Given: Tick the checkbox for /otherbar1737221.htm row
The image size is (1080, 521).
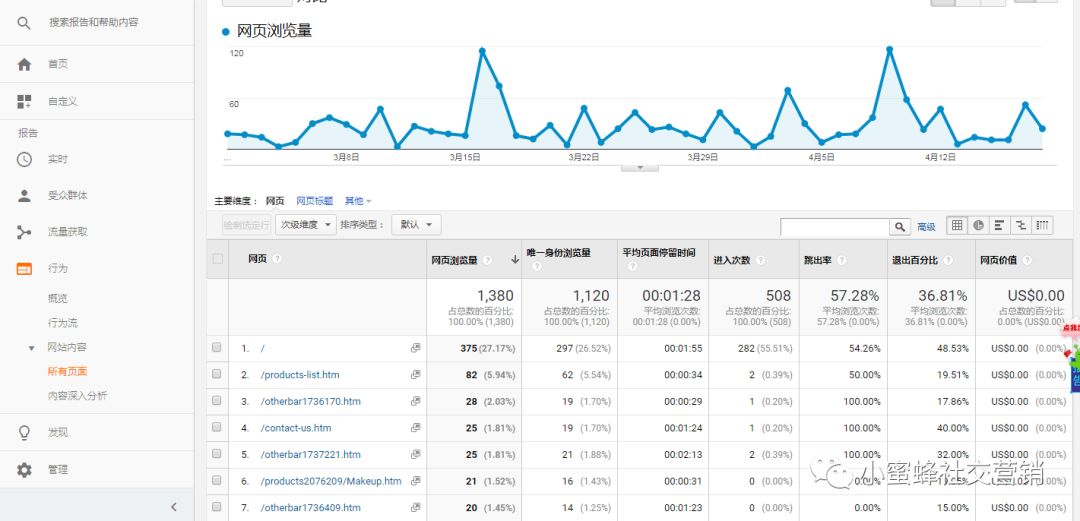Looking at the screenshot, I should pos(217,454).
